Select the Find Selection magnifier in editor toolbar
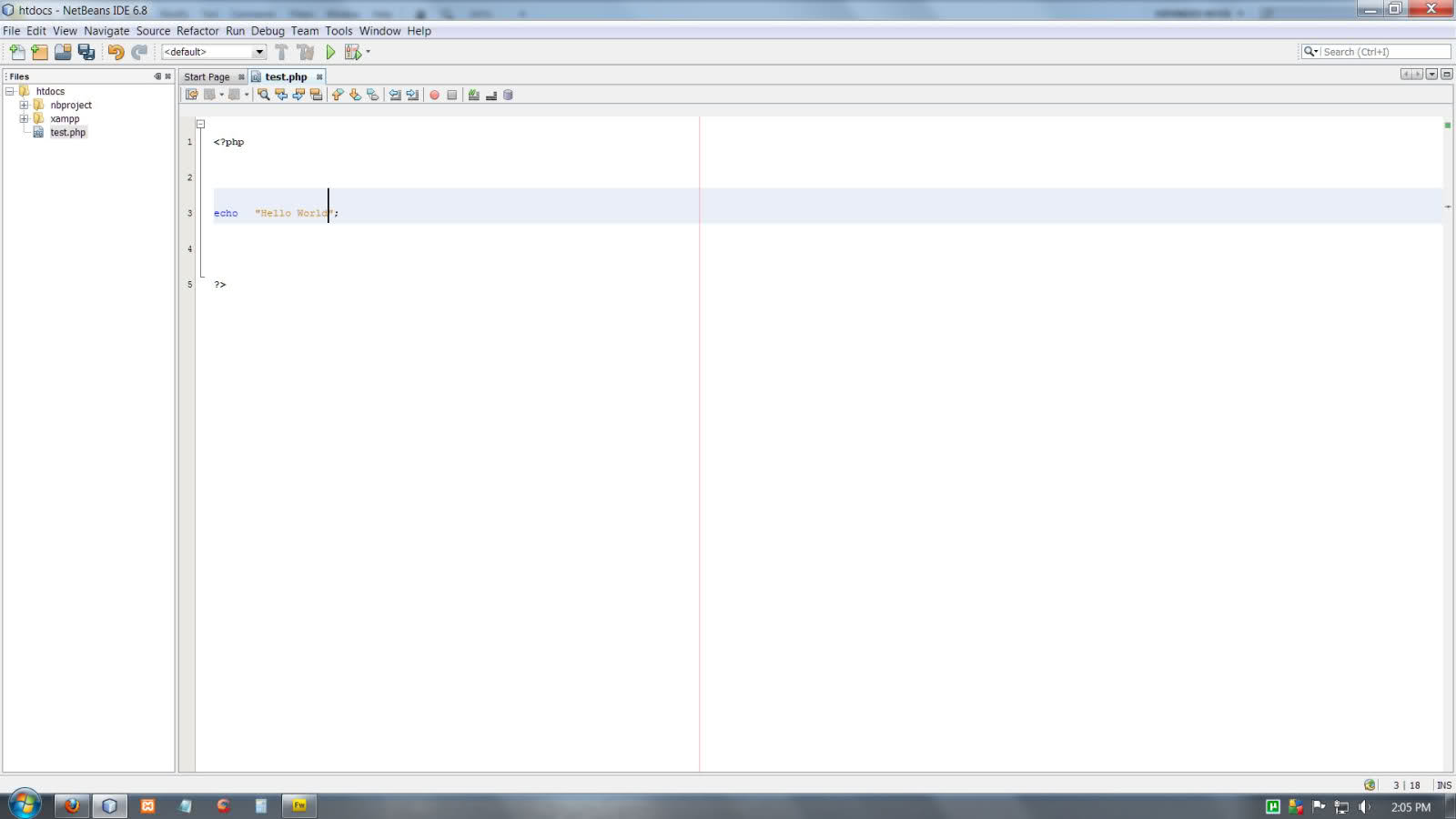 (264, 95)
